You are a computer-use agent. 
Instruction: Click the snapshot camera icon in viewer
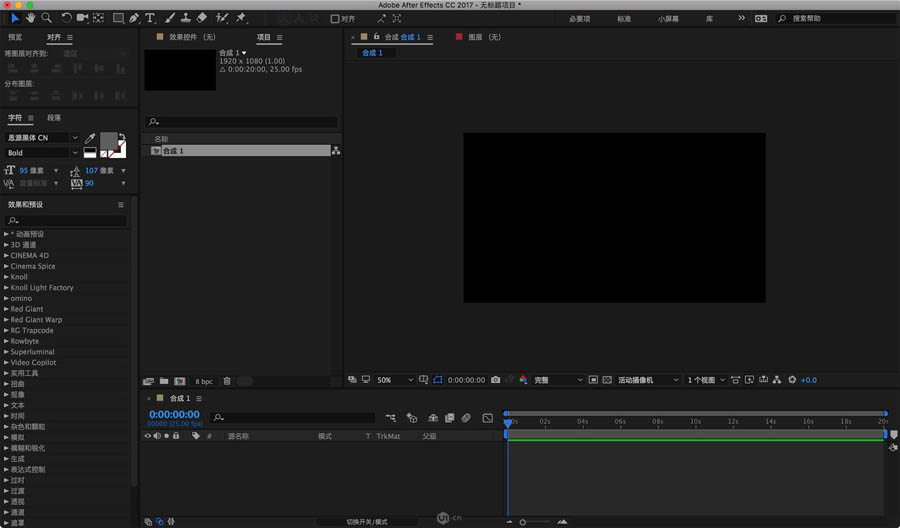coord(495,380)
